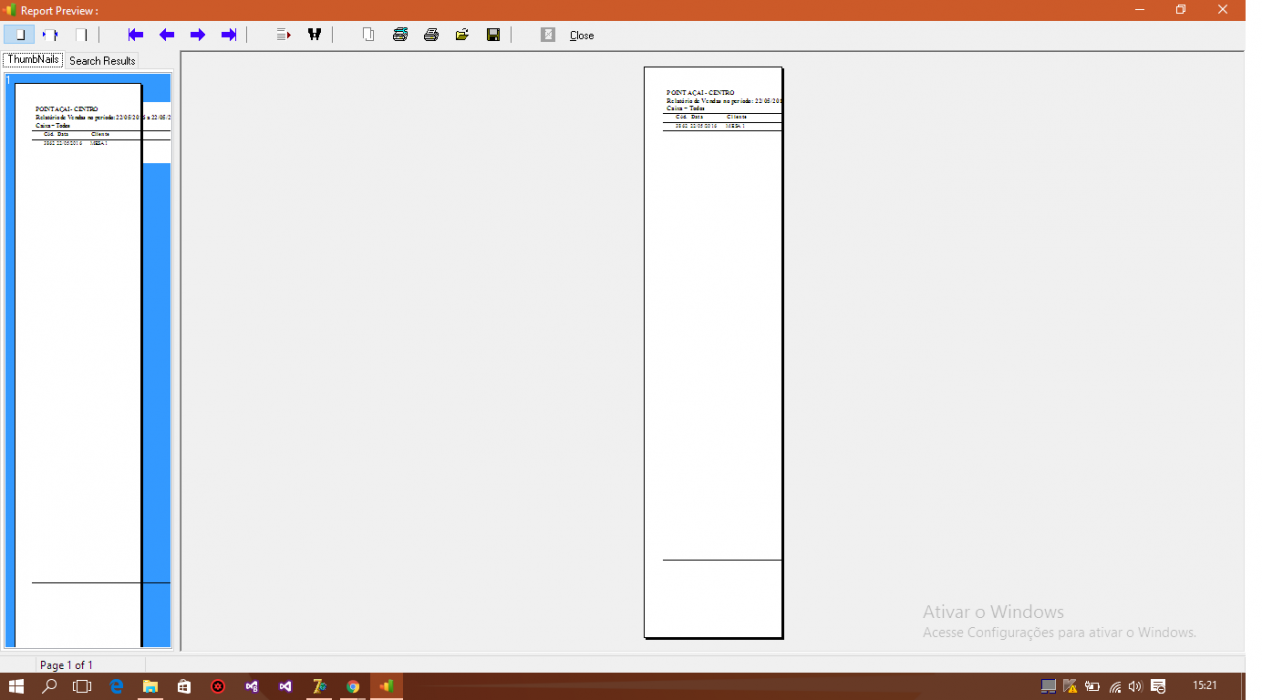
Task: Open File Explorer from taskbar
Action: pos(150,686)
